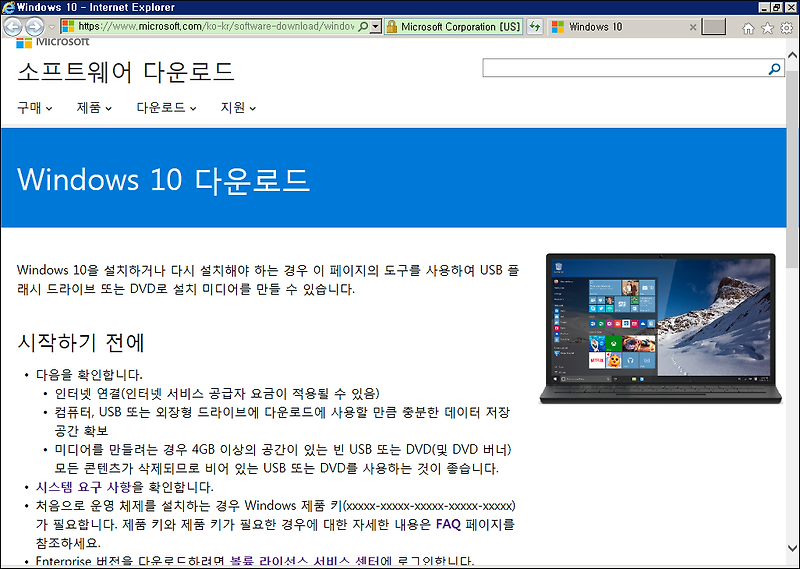
Task: Click the Windows 10 다운로드 banner heading
Action: (x=163, y=180)
